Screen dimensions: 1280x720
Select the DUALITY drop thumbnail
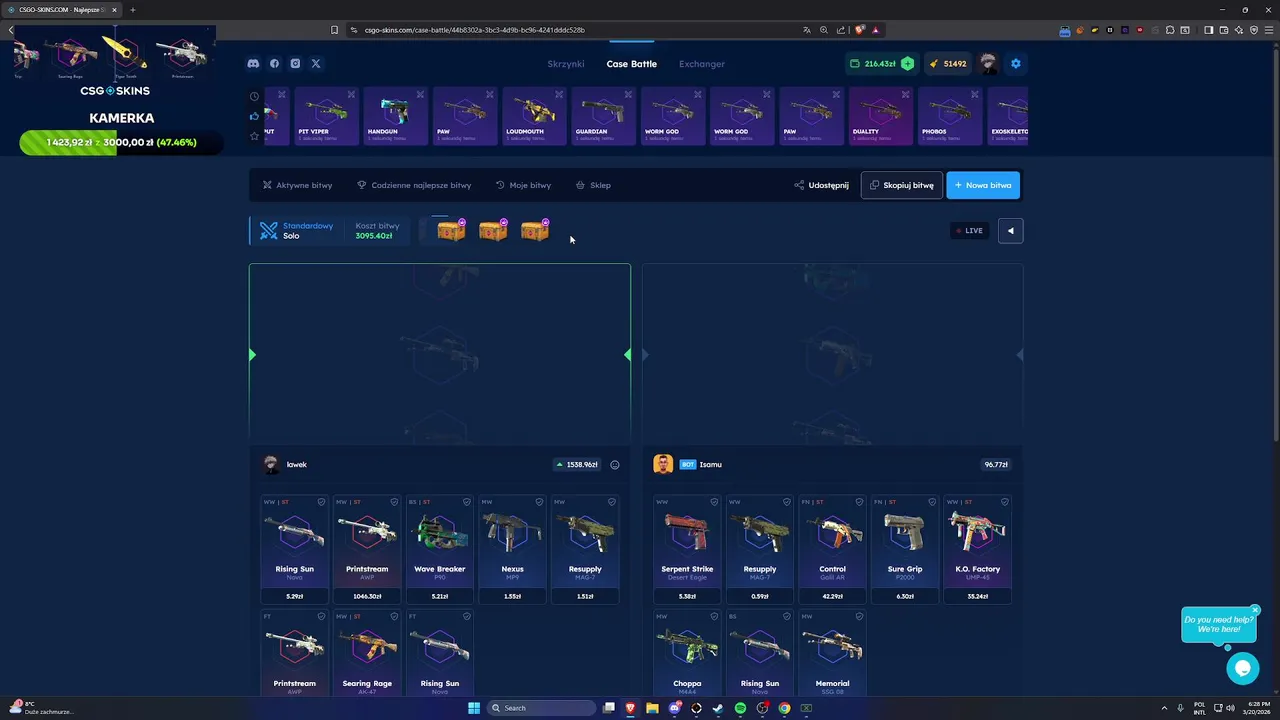point(880,116)
